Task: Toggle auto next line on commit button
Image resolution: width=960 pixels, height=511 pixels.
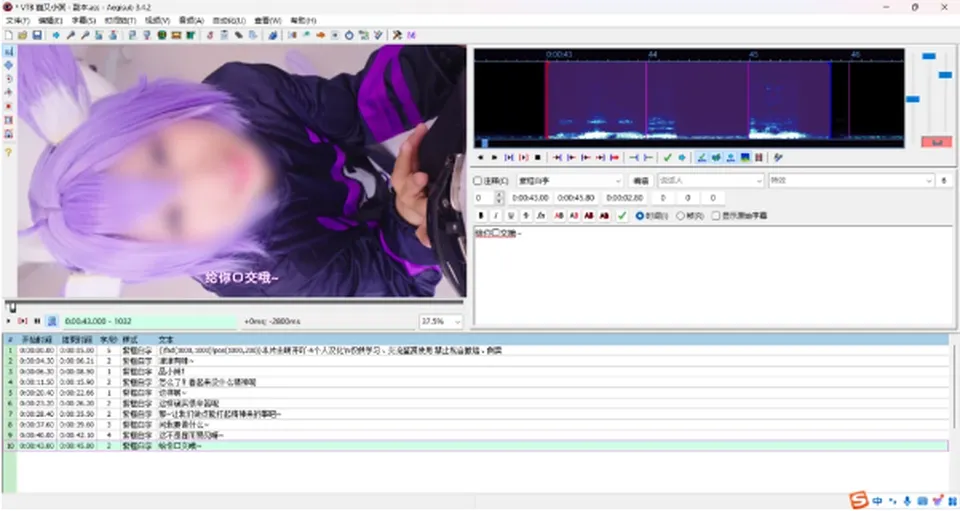Action: tap(716, 157)
